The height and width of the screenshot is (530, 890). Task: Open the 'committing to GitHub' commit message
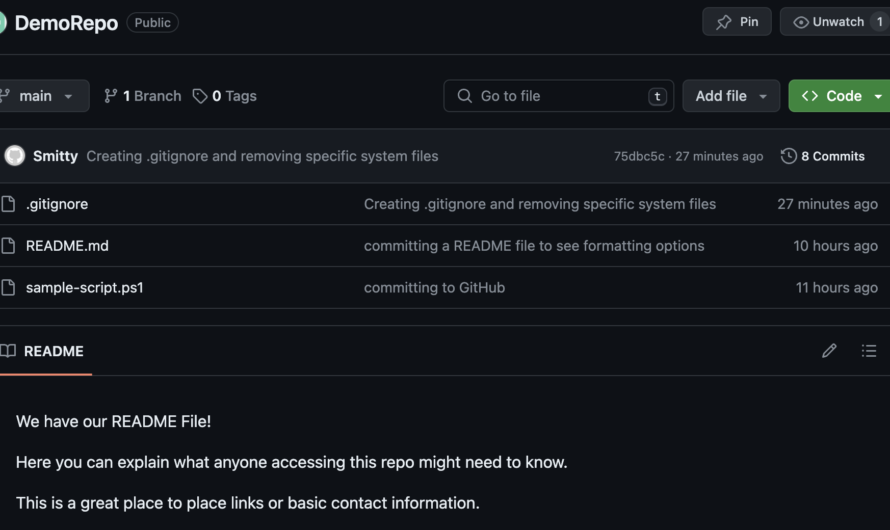(x=434, y=288)
